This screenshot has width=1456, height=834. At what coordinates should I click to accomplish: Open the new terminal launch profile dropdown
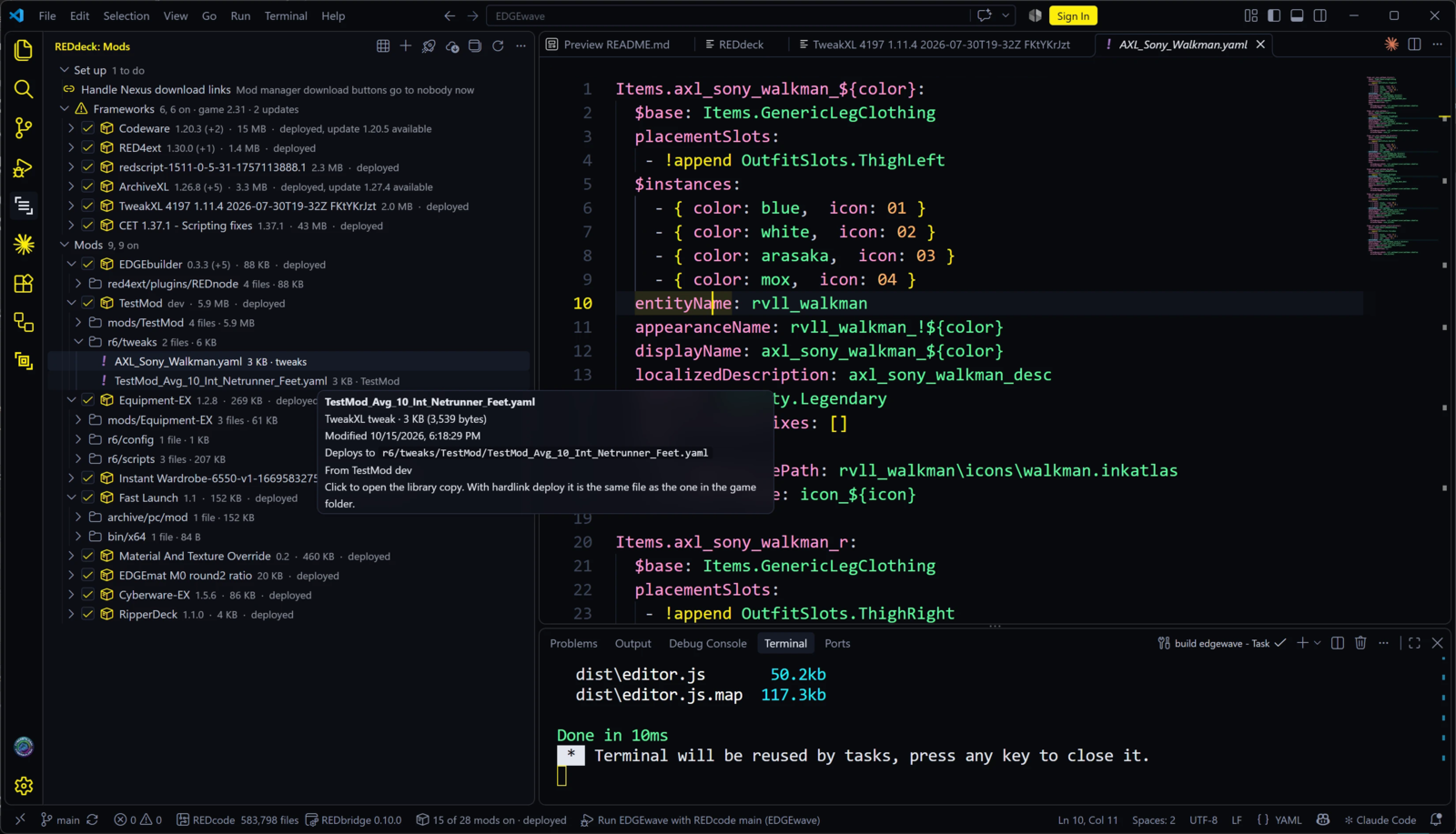[x=1318, y=643]
